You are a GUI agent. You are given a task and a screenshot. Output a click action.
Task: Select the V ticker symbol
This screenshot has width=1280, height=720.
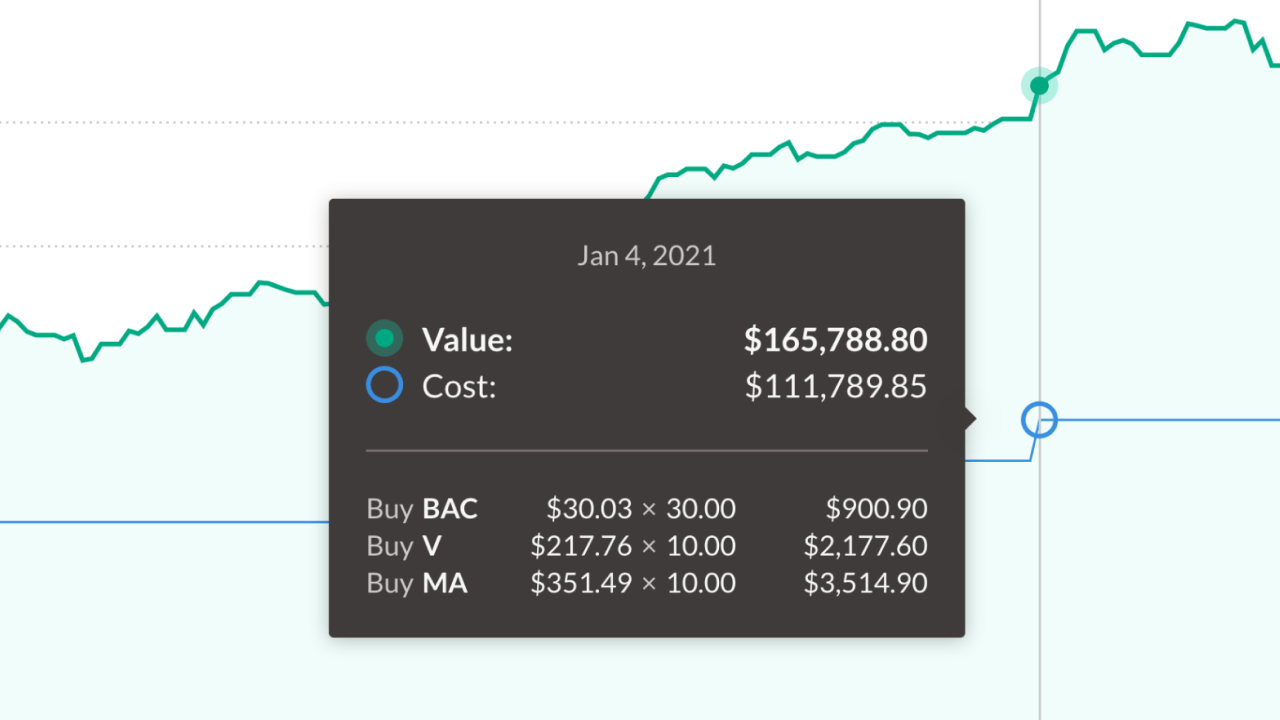click(432, 546)
